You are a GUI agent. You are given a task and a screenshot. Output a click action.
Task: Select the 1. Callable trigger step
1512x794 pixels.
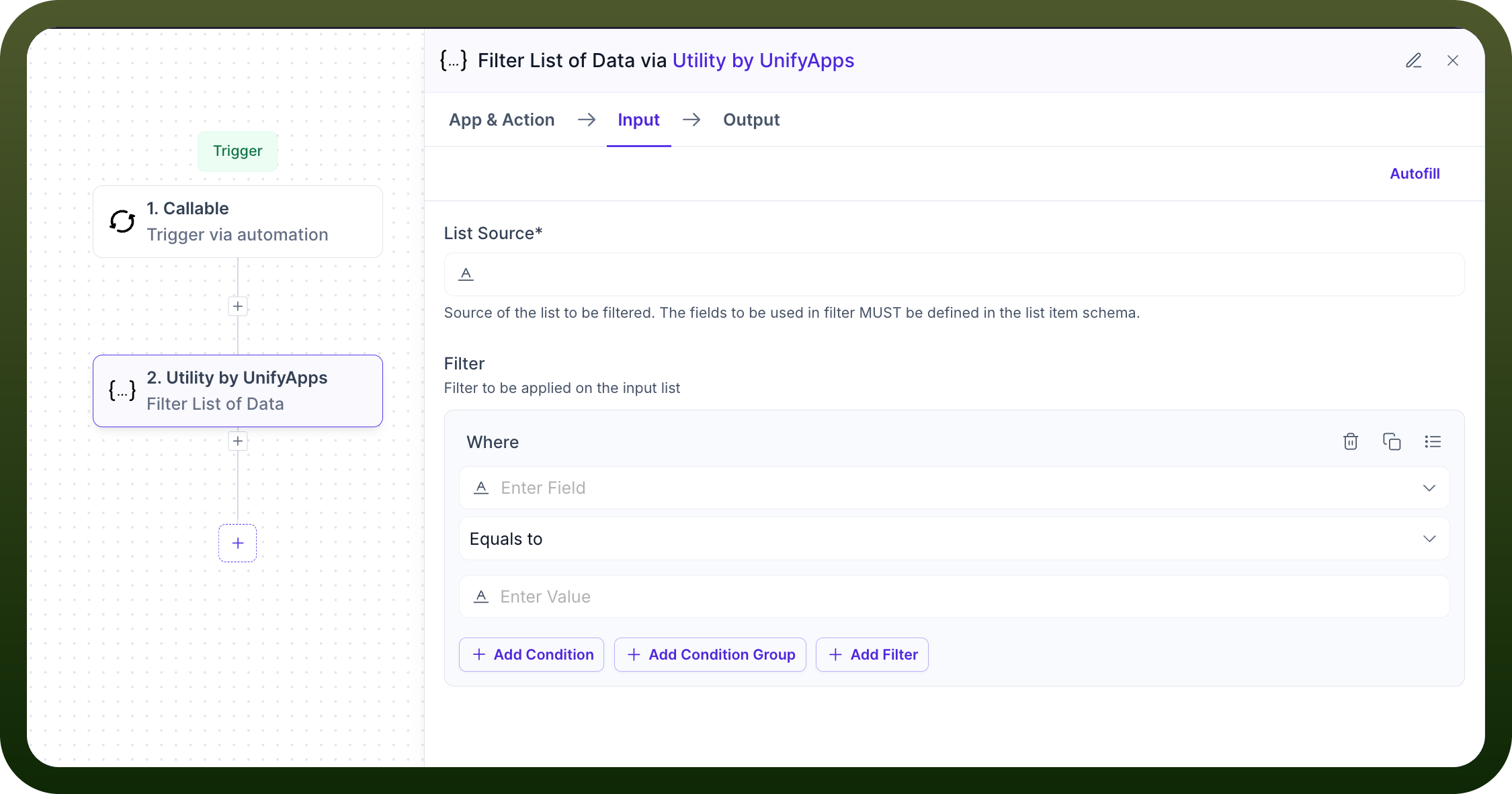(x=238, y=222)
